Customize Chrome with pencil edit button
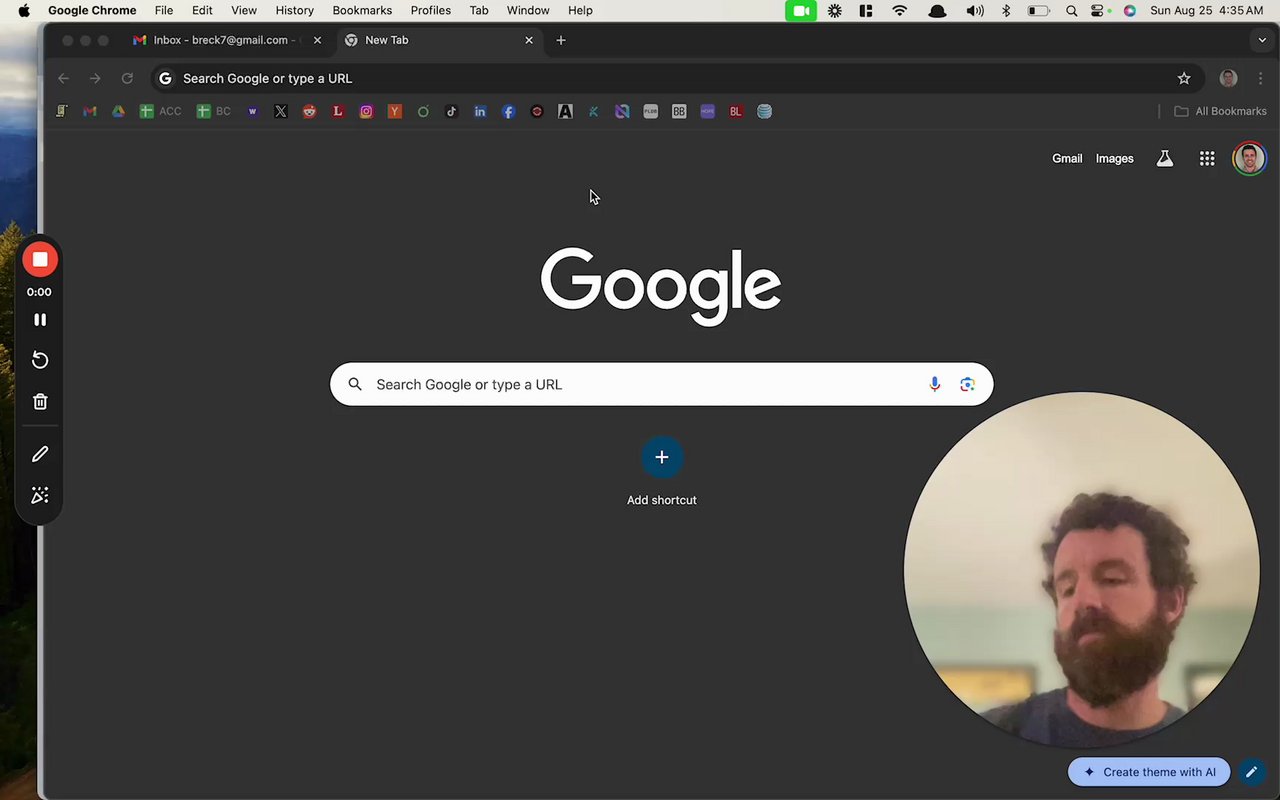The height and width of the screenshot is (800, 1280). (1251, 772)
